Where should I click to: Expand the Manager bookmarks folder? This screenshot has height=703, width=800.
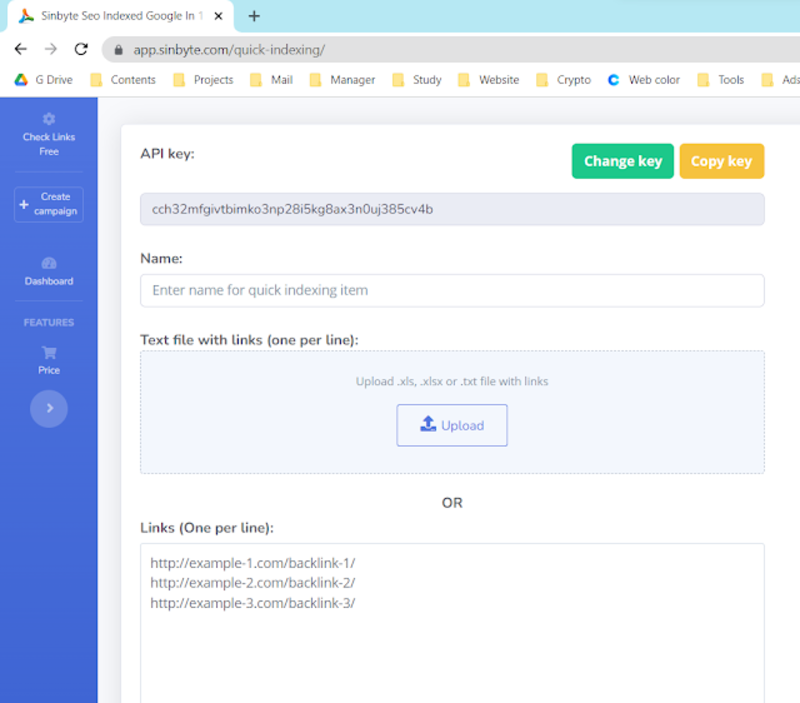(x=341, y=79)
